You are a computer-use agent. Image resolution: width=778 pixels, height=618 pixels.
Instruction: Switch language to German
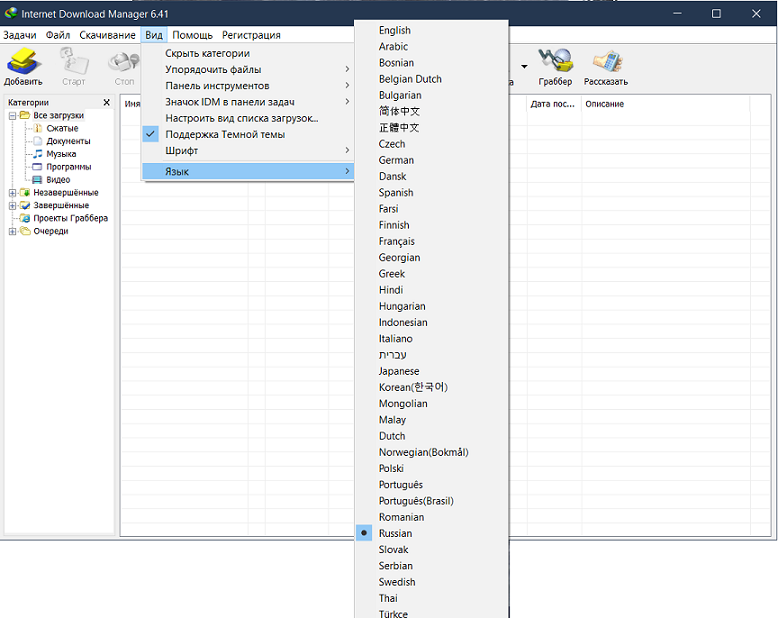[432, 160]
